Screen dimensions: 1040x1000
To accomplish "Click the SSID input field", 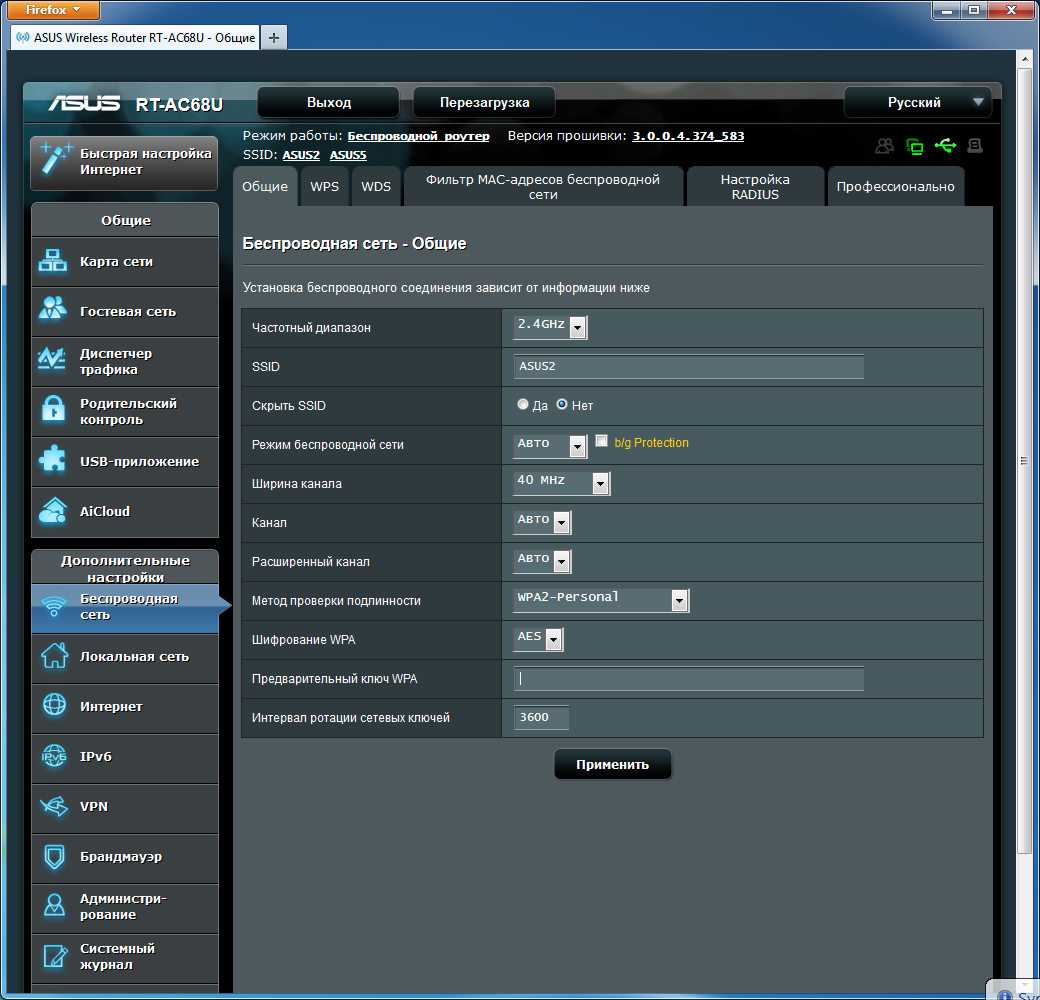I will coord(688,366).
